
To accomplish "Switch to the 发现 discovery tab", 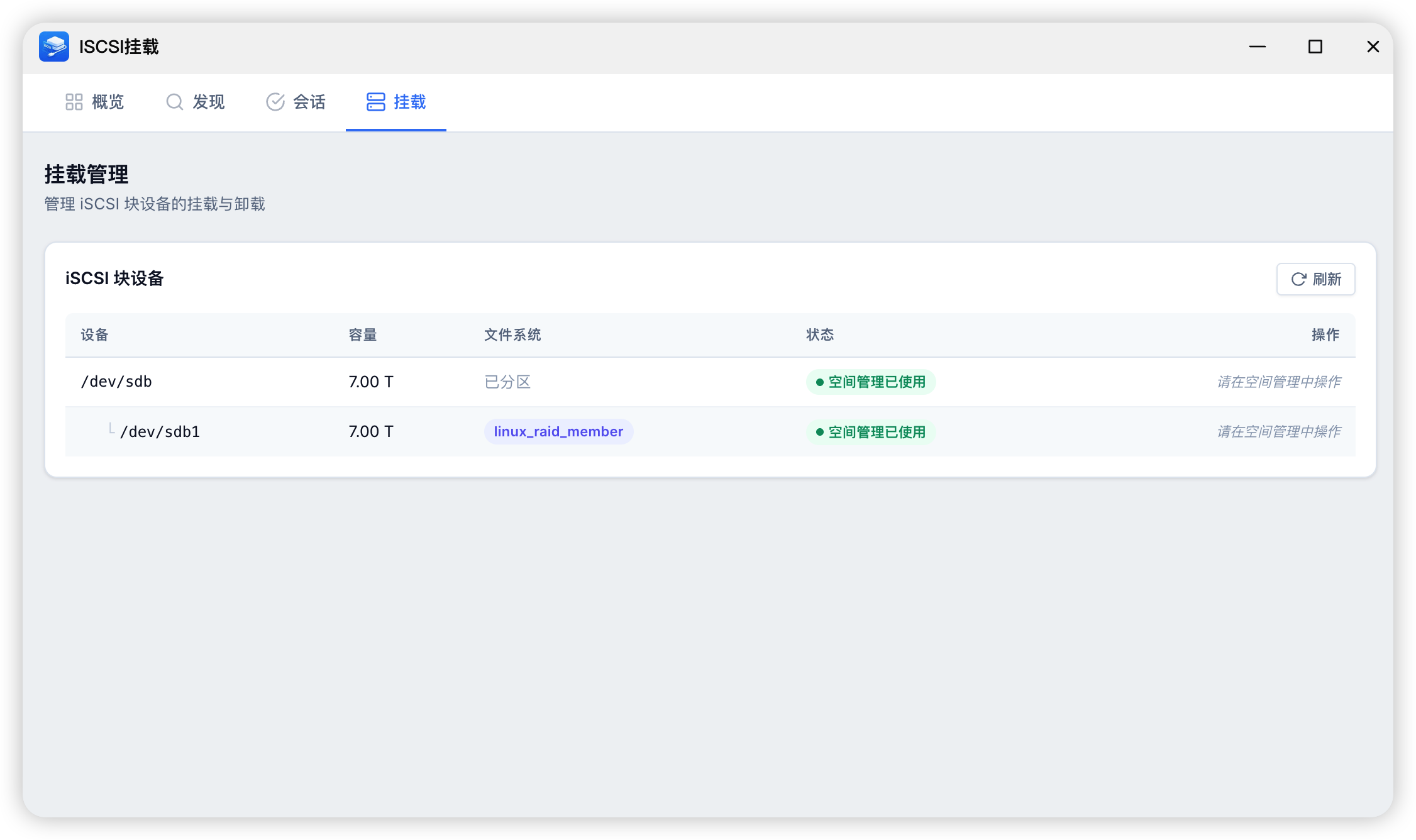I will (x=196, y=102).
